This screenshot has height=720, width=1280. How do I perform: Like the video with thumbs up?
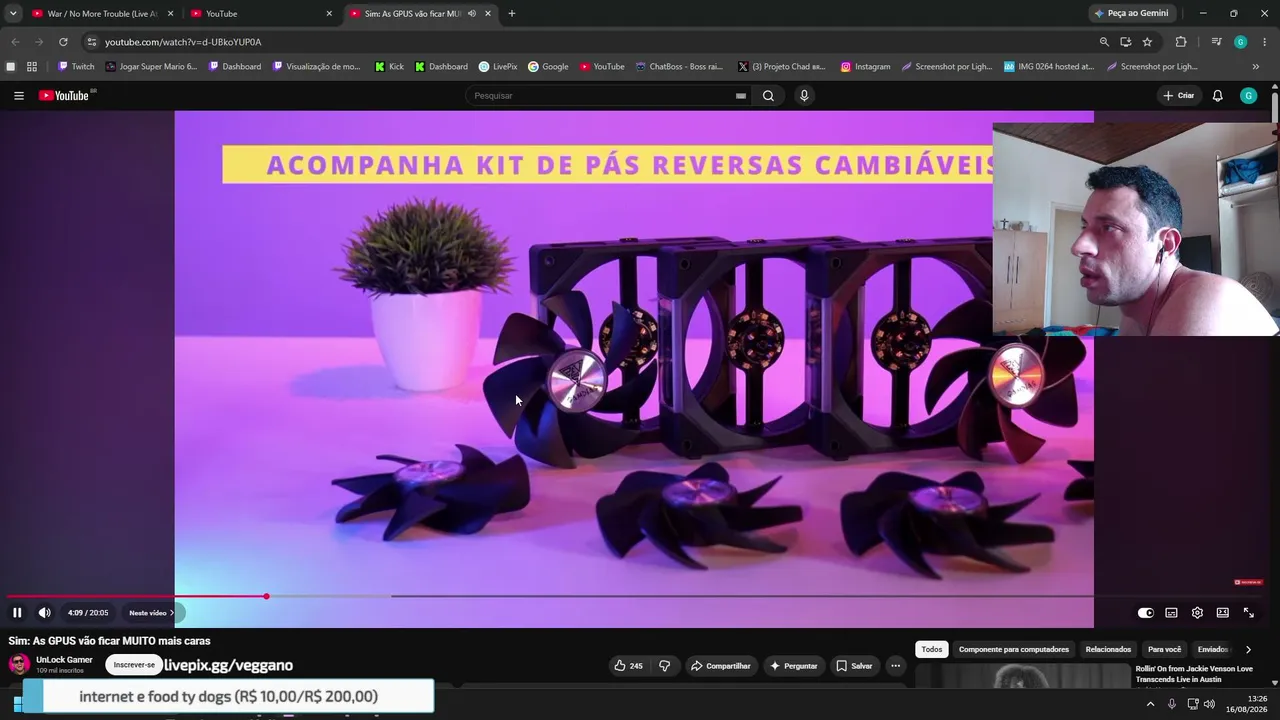[629, 666]
